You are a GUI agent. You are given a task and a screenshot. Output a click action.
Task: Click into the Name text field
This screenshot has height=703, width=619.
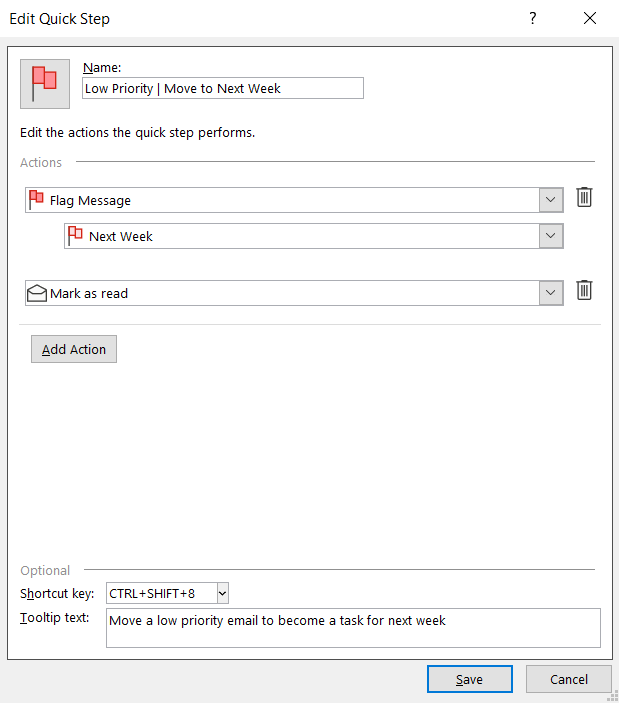point(222,88)
